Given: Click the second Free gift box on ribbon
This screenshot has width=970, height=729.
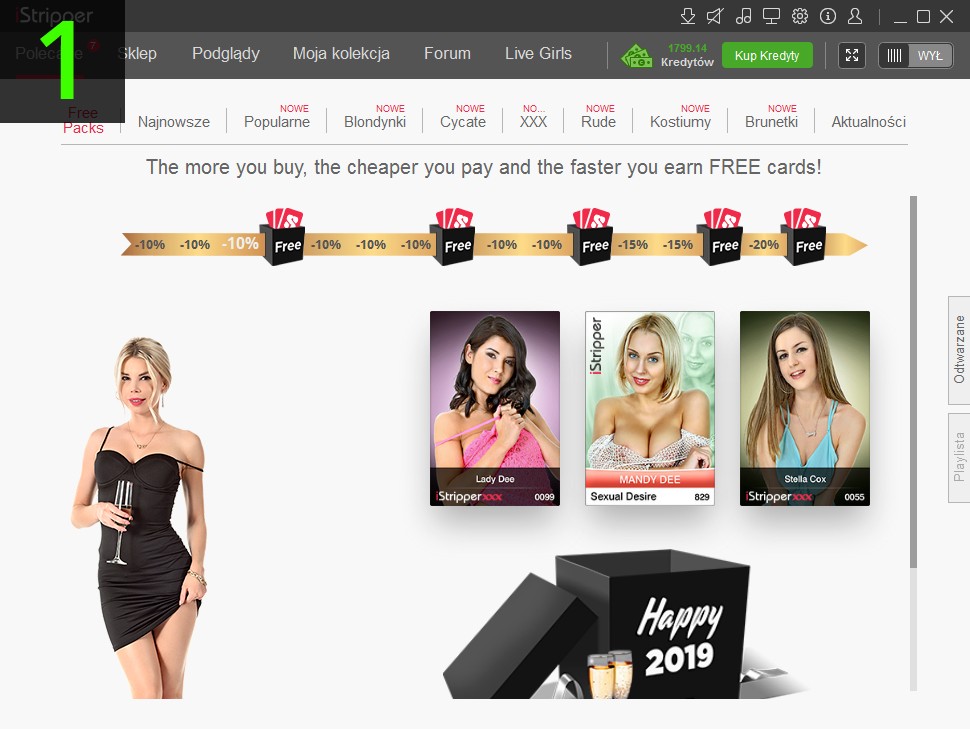Looking at the screenshot, I should point(454,238).
